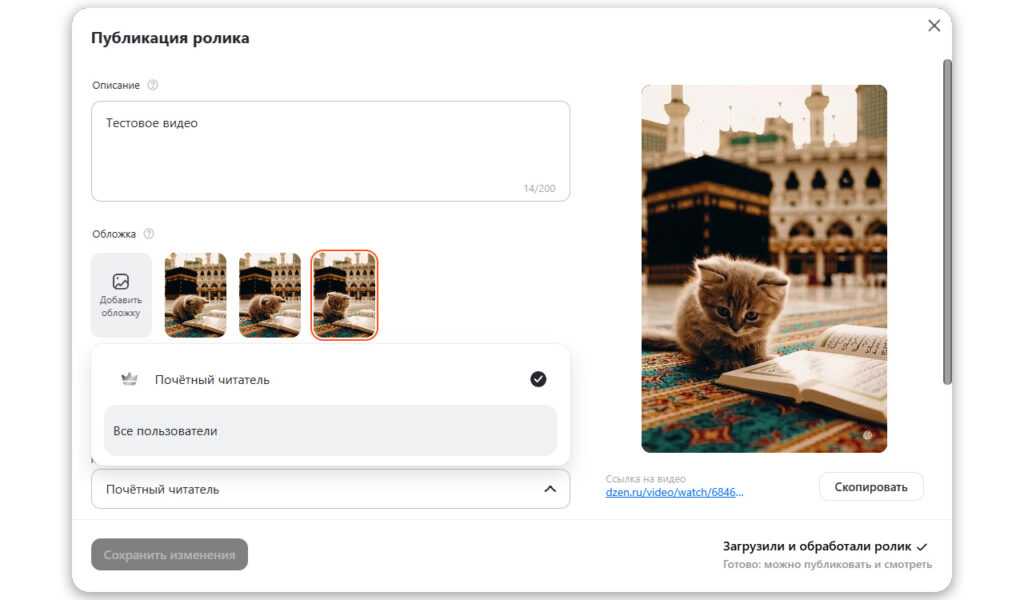The width and height of the screenshot is (1024, 600).
Task: Click the Сохранить изменения button
Action: [169, 554]
